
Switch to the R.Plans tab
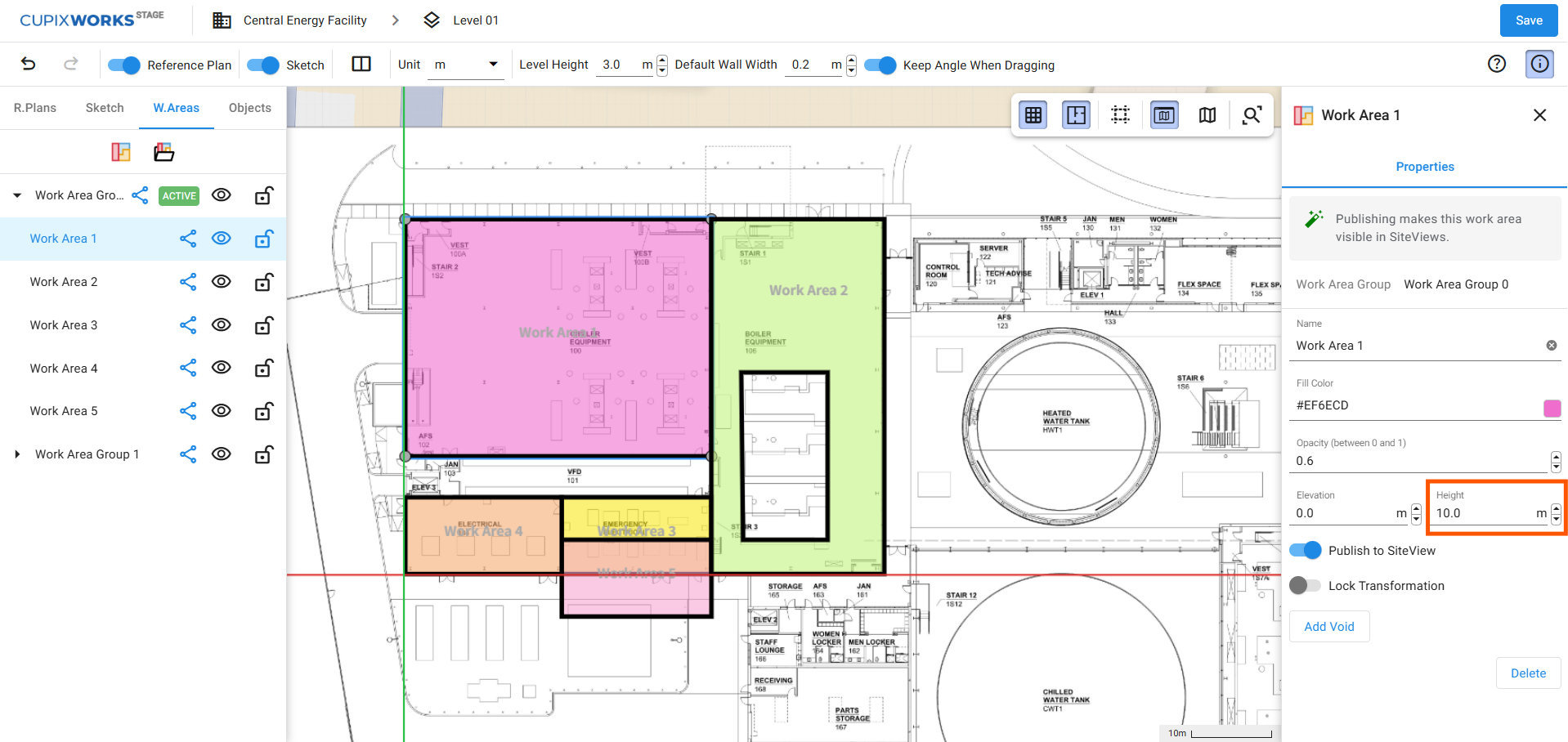coord(35,108)
